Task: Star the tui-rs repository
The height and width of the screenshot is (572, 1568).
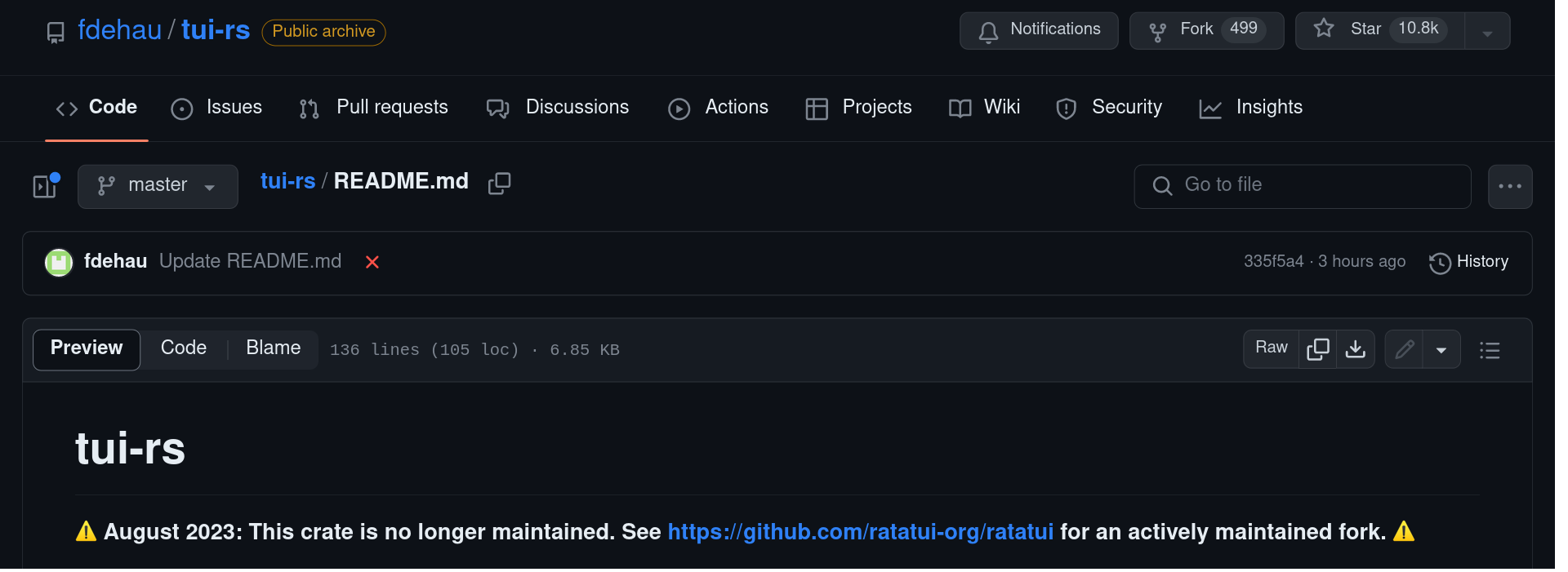Action: 1380,31
